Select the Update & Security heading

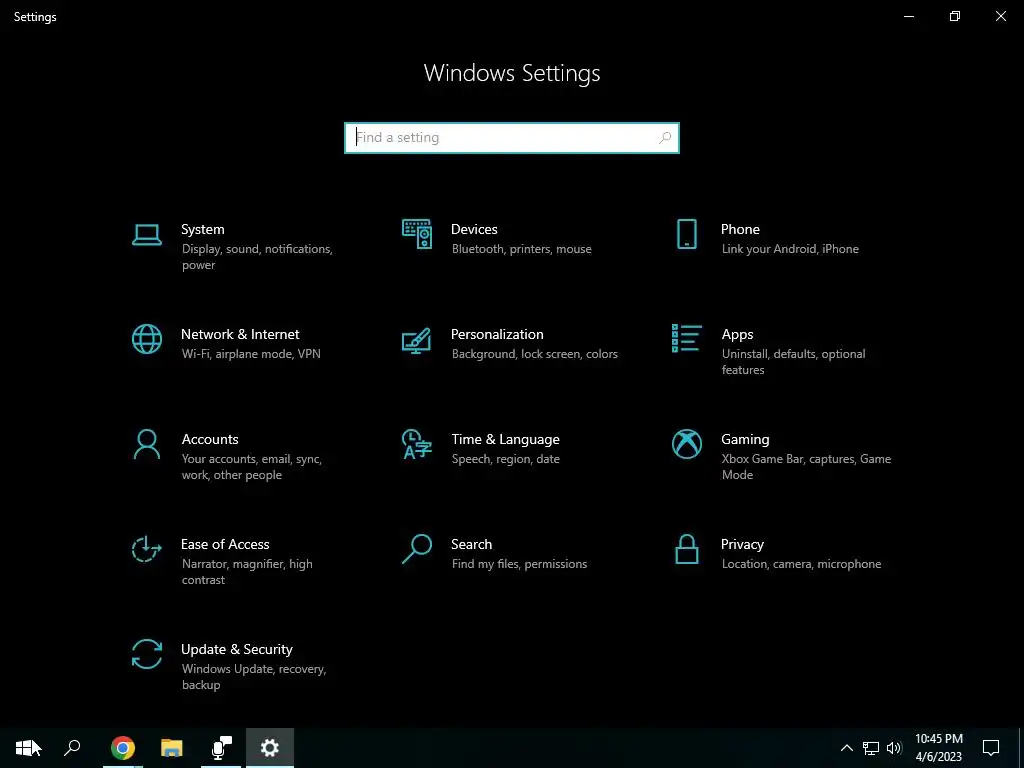tap(236, 649)
